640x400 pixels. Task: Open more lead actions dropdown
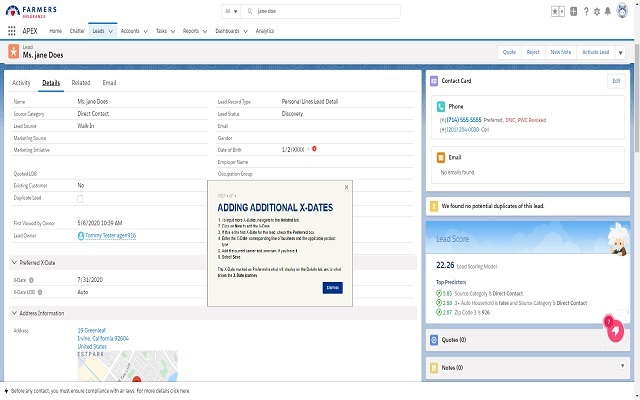tap(620, 52)
